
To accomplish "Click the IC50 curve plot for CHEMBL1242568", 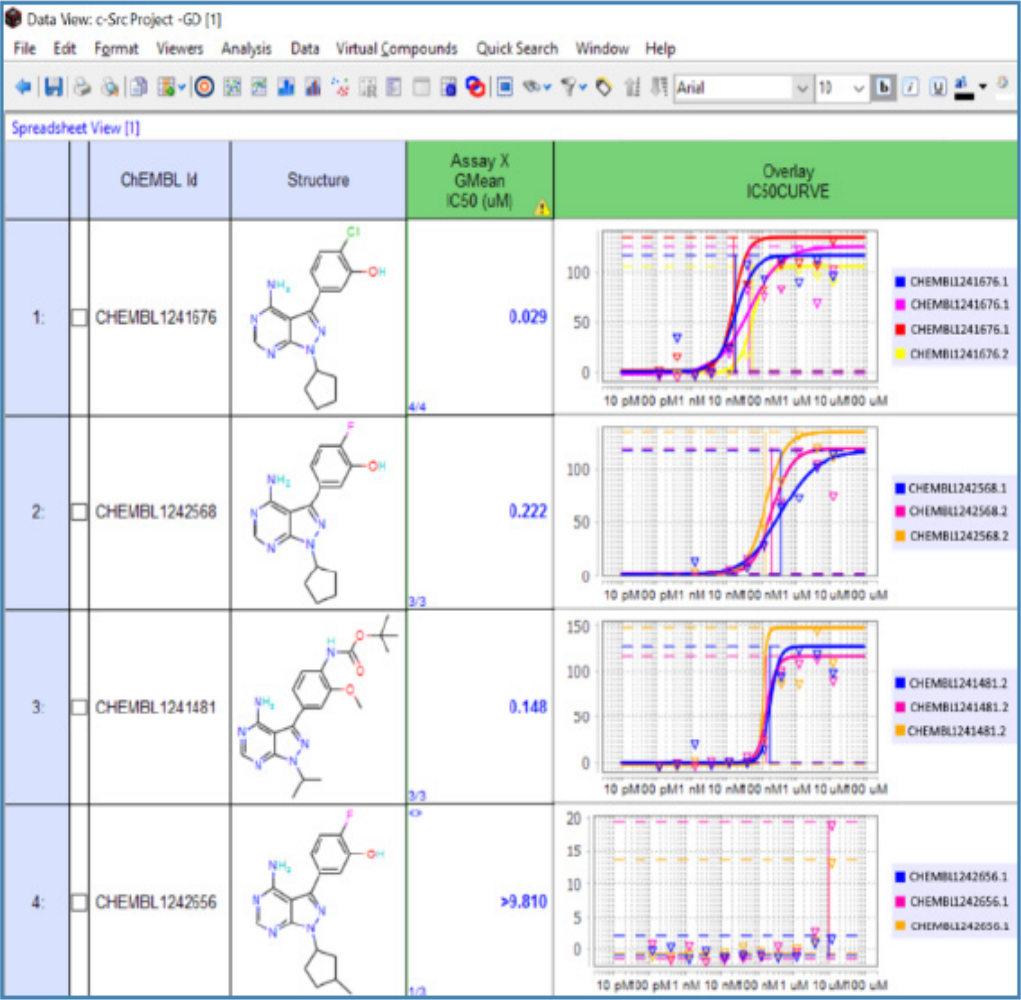I will click(x=740, y=502).
